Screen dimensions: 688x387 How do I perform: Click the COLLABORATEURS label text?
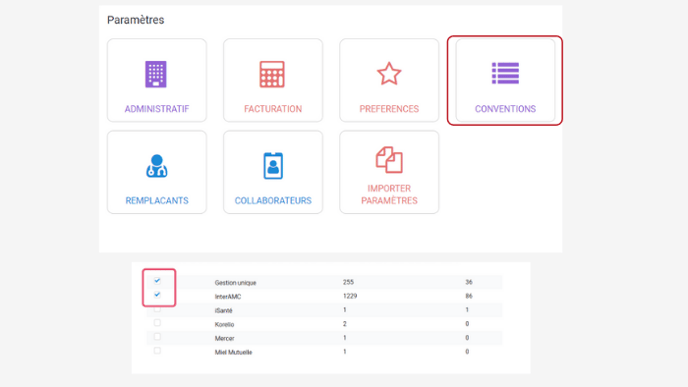(x=273, y=201)
